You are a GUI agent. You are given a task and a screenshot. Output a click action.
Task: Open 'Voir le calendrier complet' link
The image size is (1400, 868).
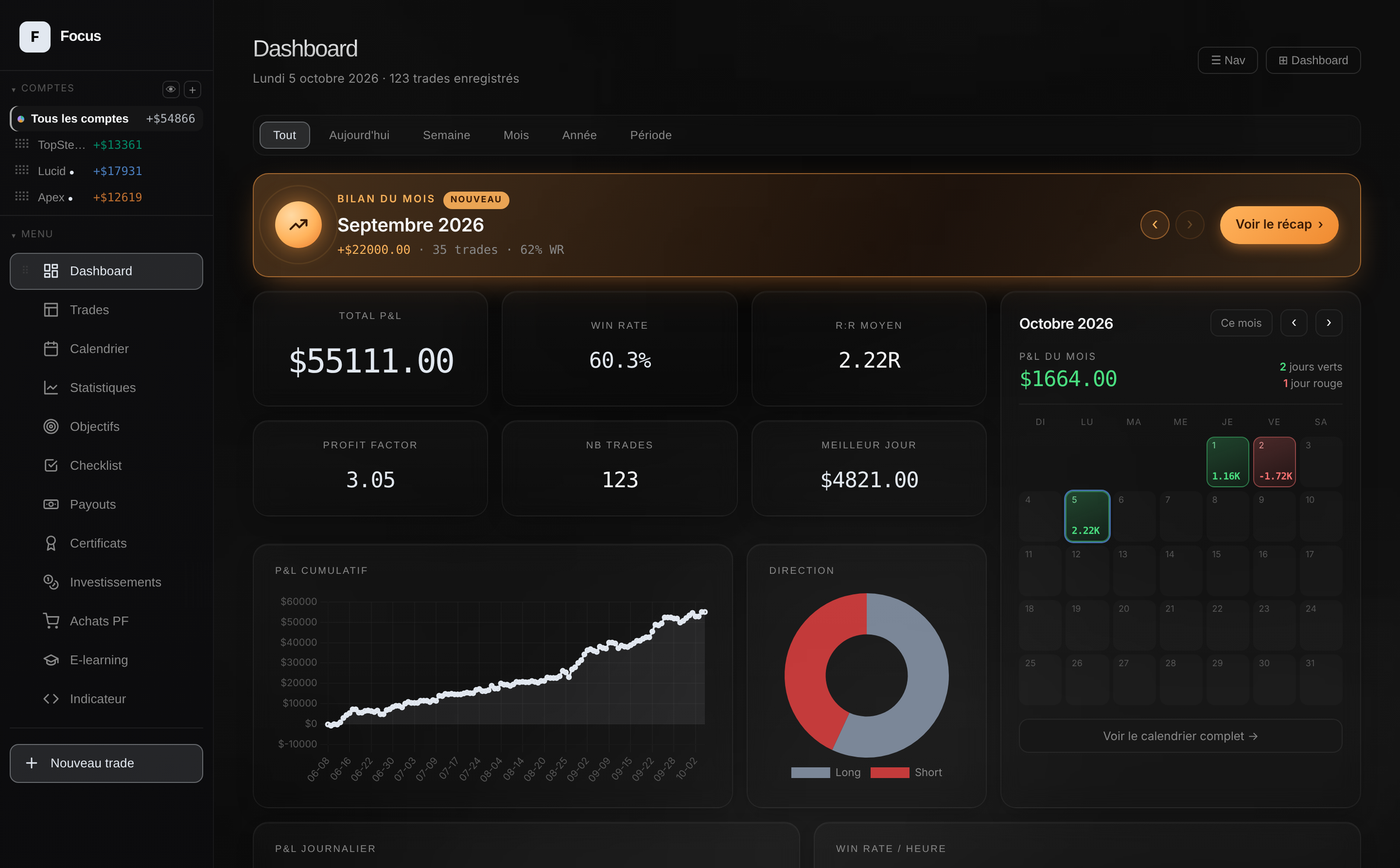(1180, 736)
